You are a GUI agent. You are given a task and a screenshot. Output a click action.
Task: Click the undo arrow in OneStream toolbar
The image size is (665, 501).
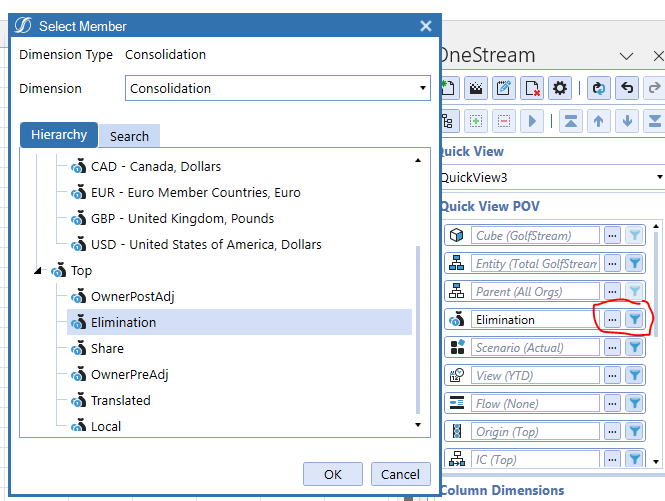(x=628, y=88)
